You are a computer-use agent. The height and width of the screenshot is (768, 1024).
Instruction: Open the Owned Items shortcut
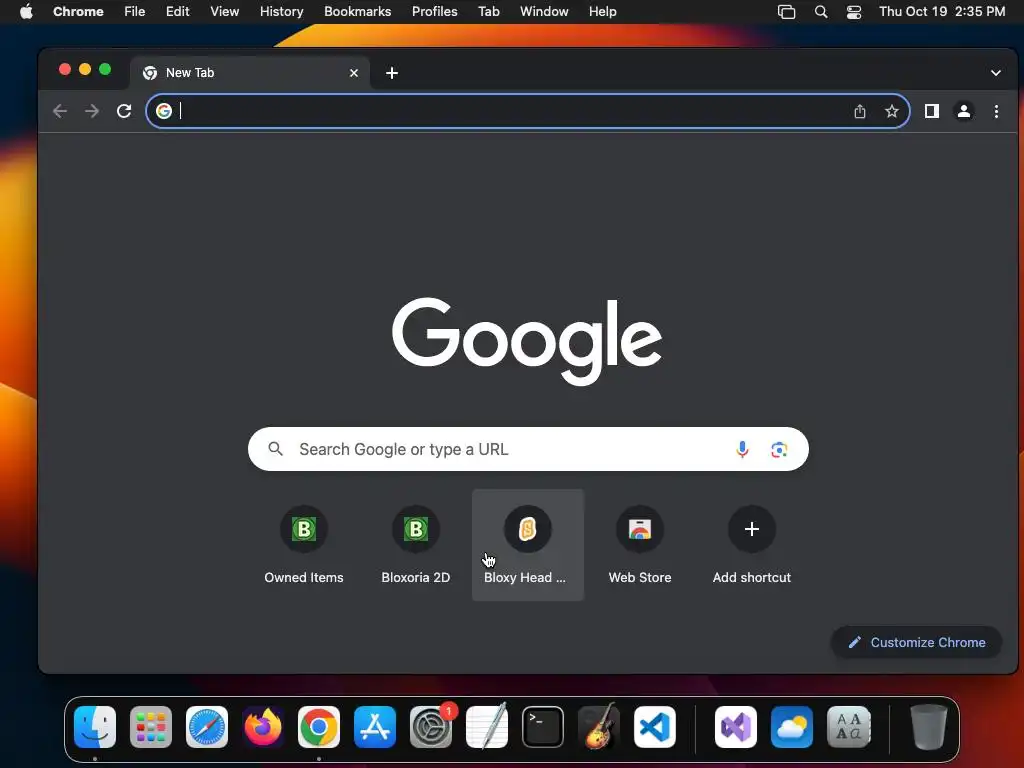point(304,545)
